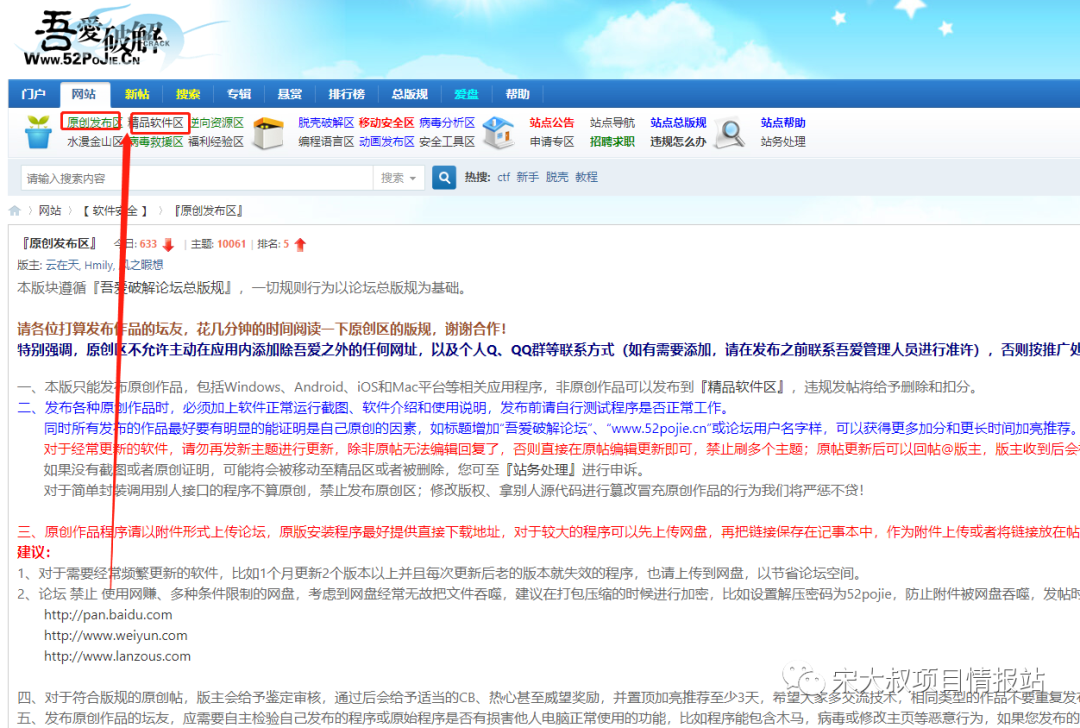The height and width of the screenshot is (728, 1080).
Task: Open 违规怎么办 link
Action: 678,142
